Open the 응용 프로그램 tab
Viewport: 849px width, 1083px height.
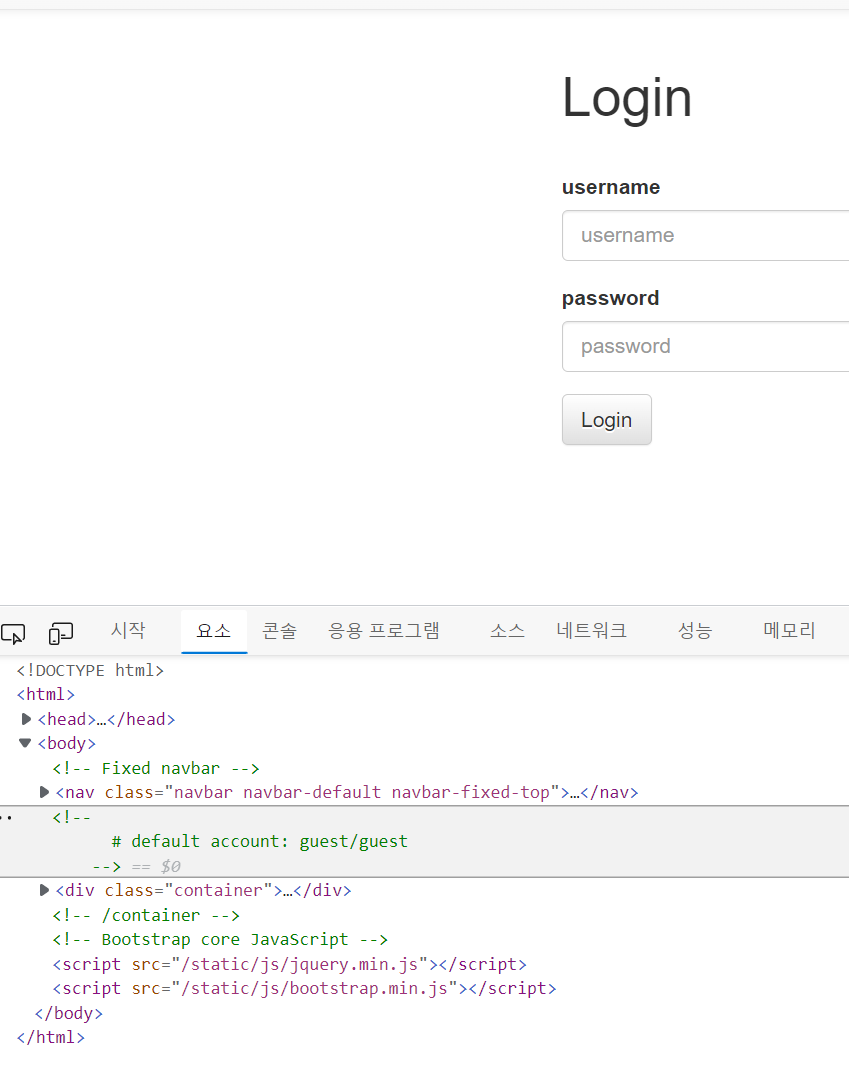point(383,631)
